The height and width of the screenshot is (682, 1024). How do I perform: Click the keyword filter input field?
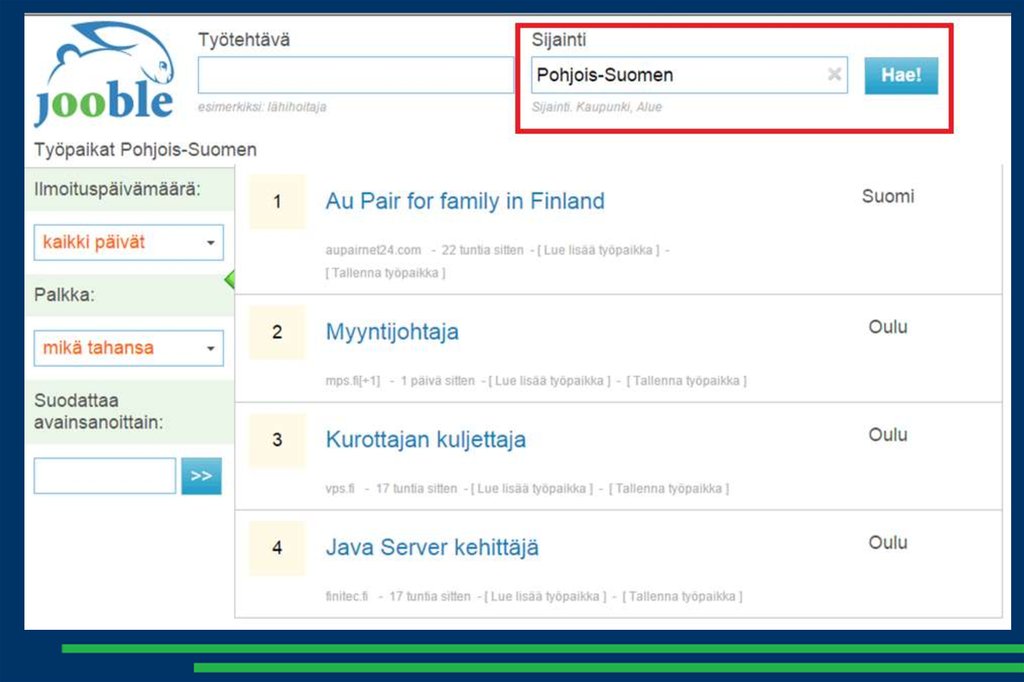[104, 476]
